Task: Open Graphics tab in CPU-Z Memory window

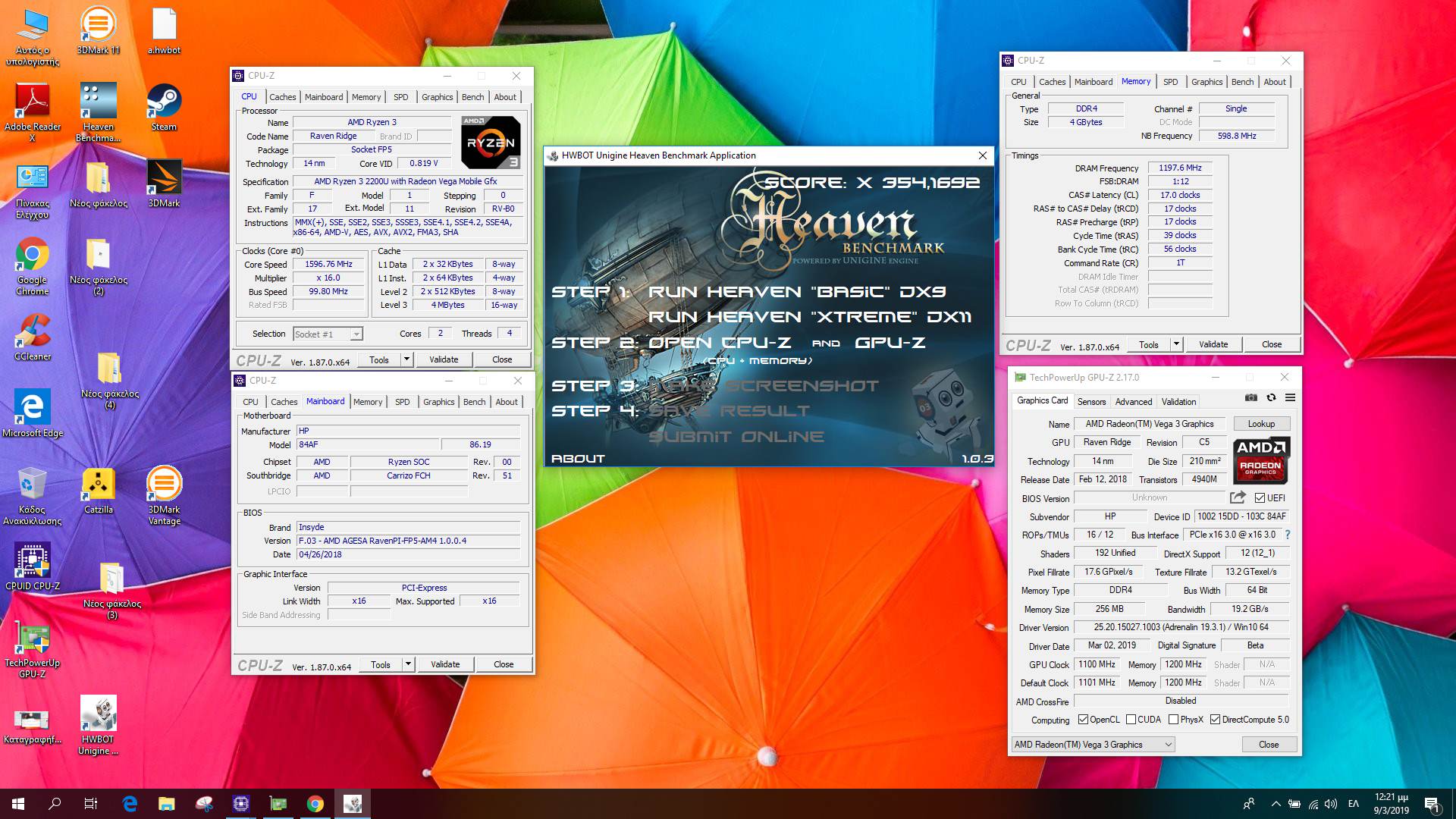Action: [1207, 82]
